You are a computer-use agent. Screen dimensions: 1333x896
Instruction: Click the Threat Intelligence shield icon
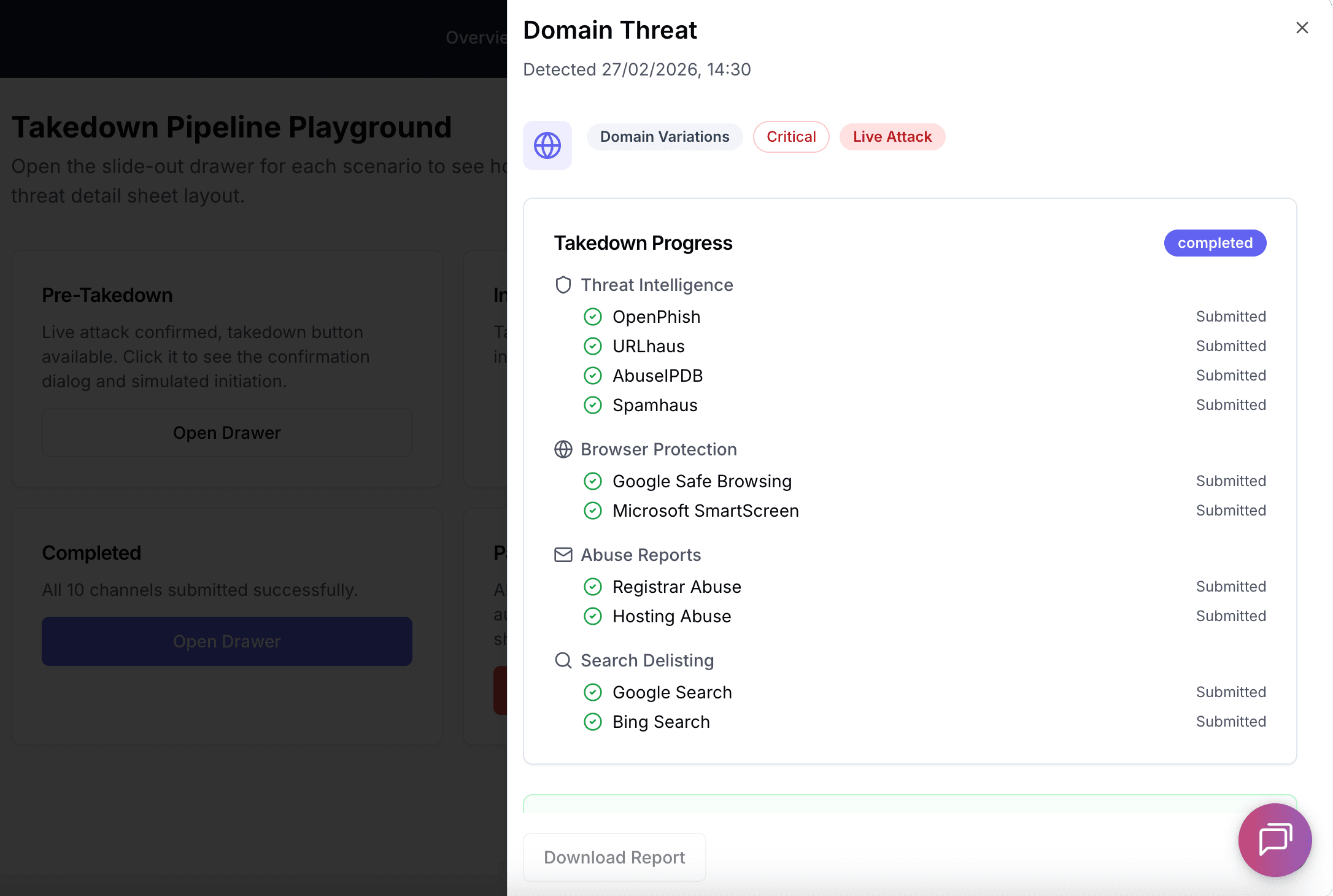[x=563, y=285]
